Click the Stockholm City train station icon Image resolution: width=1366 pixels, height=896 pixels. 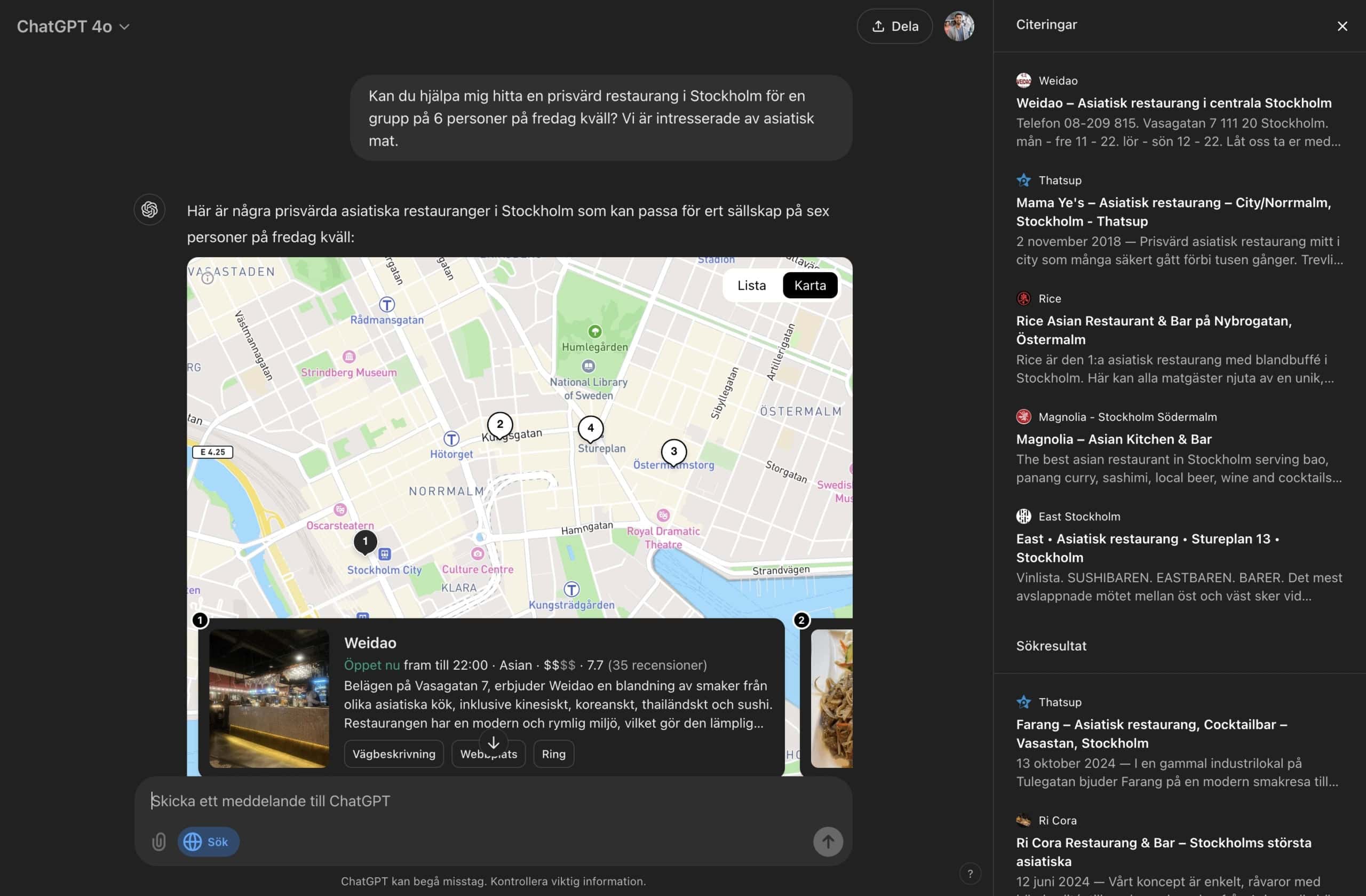pyautogui.click(x=385, y=554)
